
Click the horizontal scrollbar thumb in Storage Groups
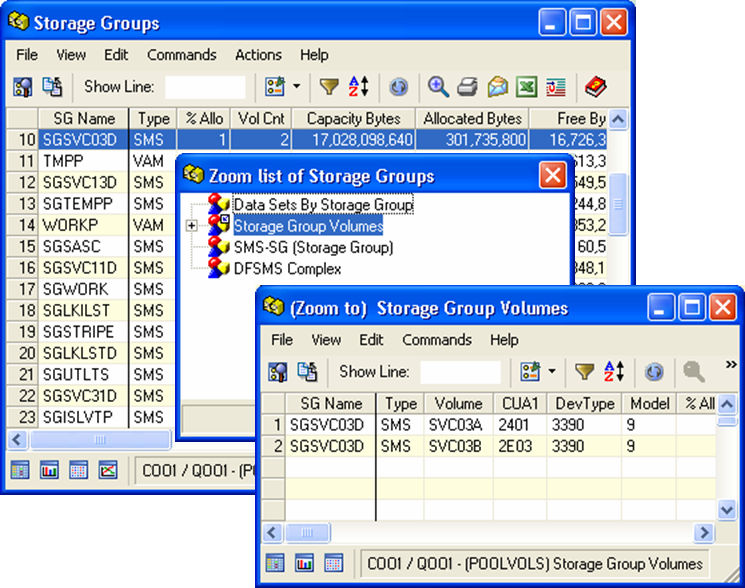pos(98,440)
